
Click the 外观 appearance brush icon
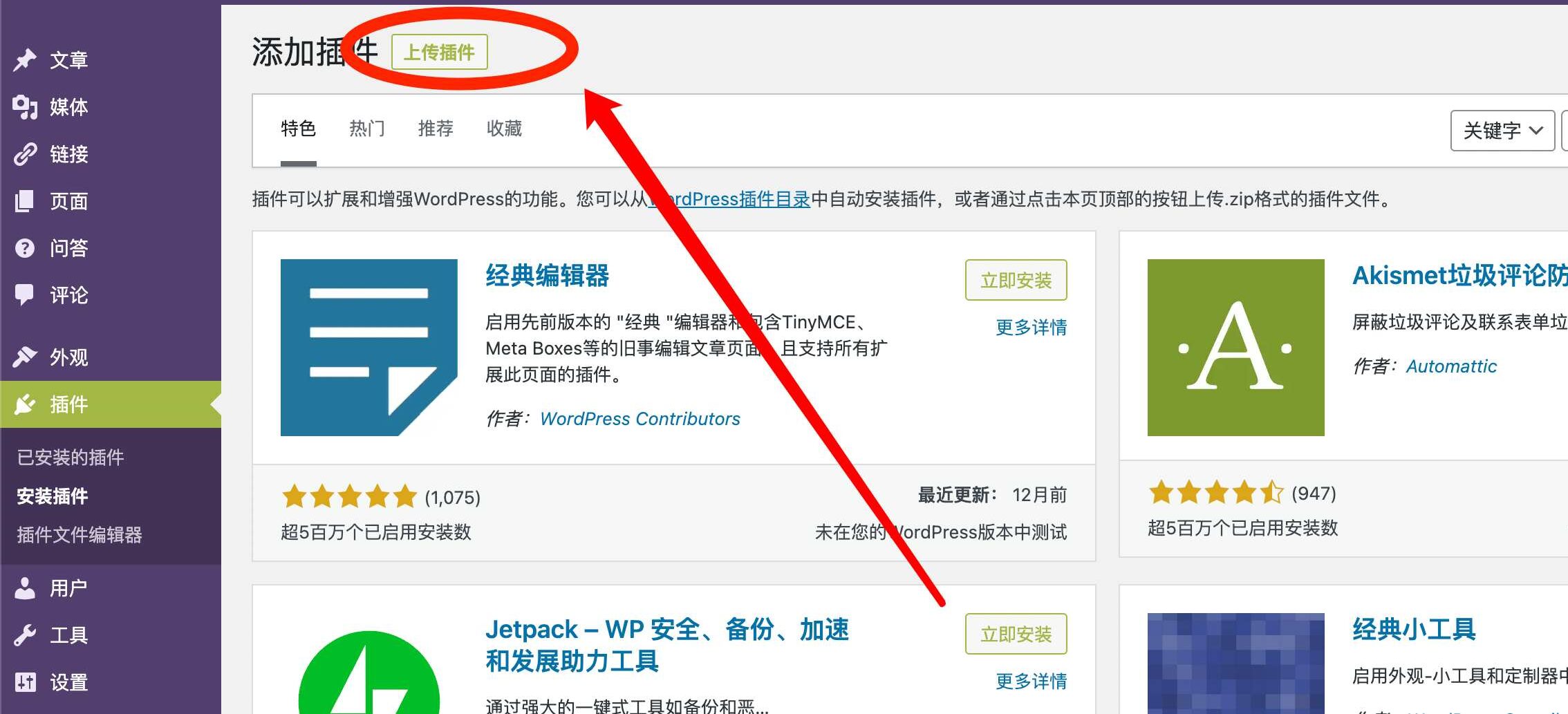pyautogui.click(x=25, y=357)
